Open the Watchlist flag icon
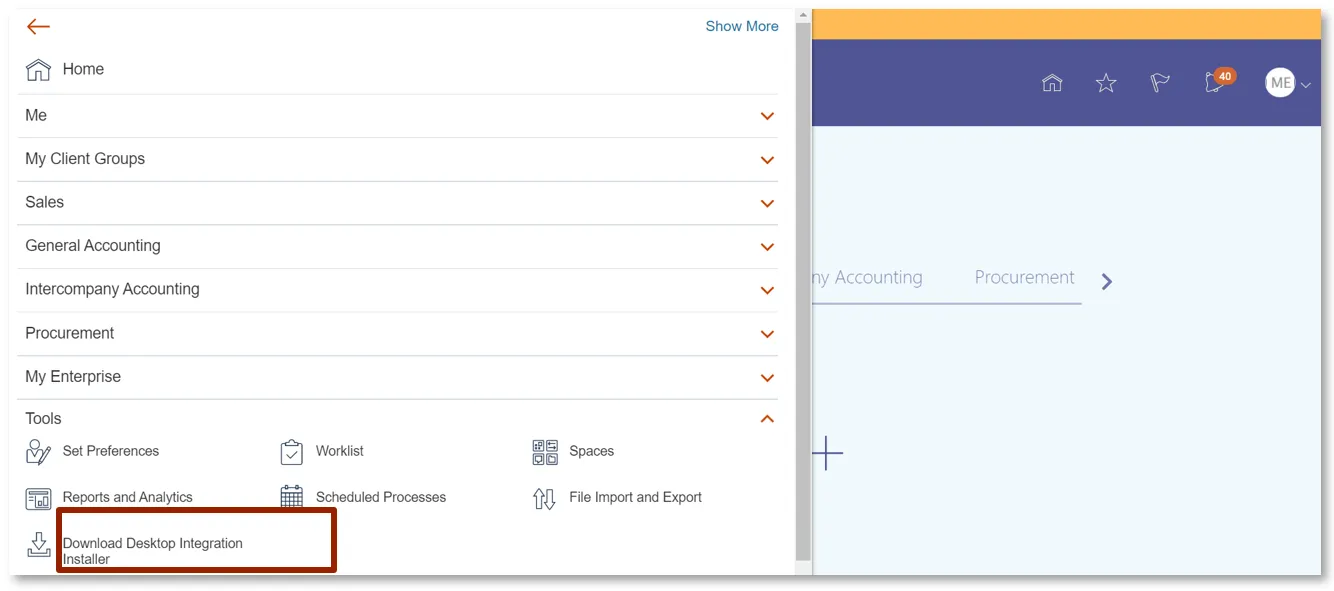1334x591 pixels. click(1160, 83)
